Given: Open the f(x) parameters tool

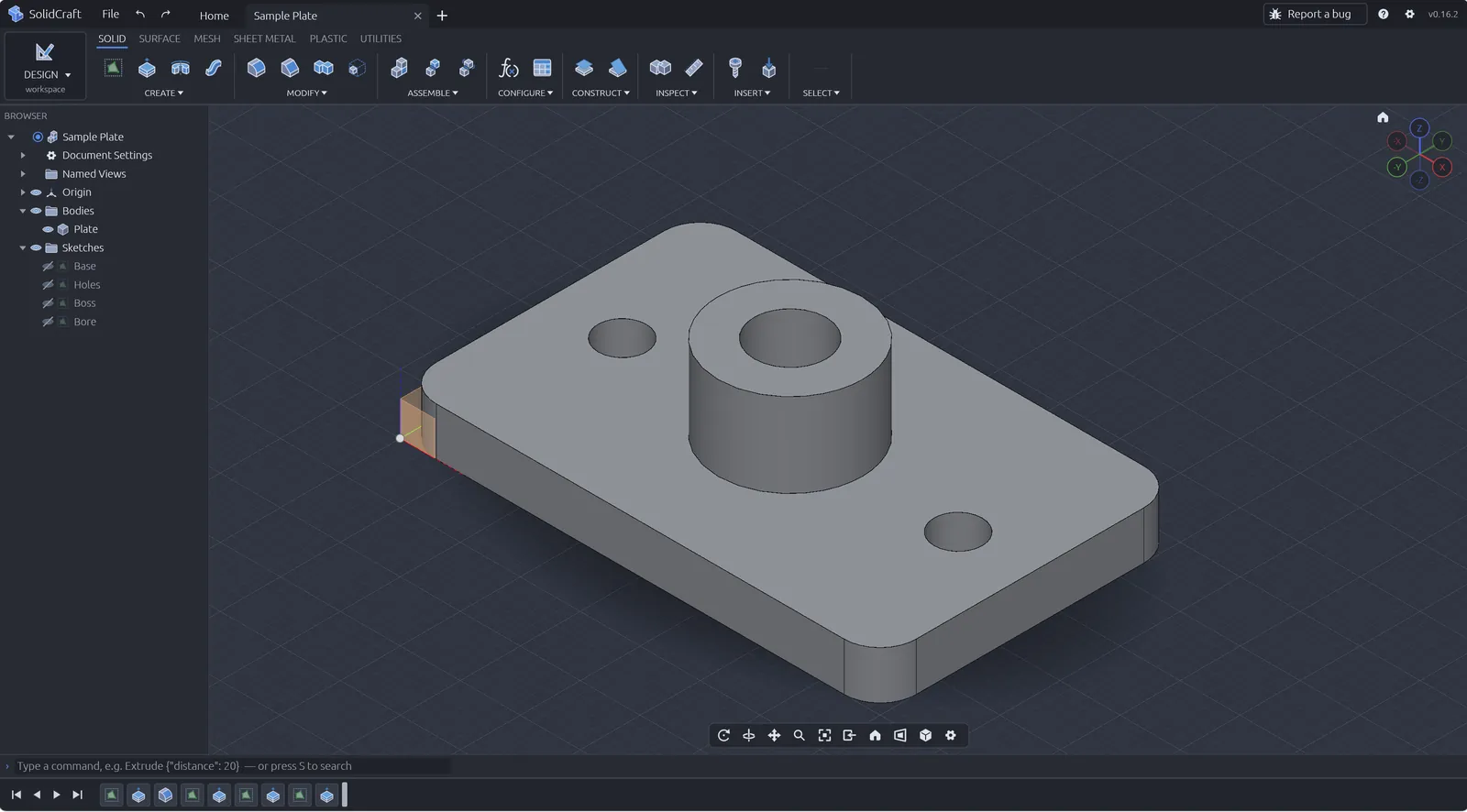Looking at the screenshot, I should click(509, 68).
